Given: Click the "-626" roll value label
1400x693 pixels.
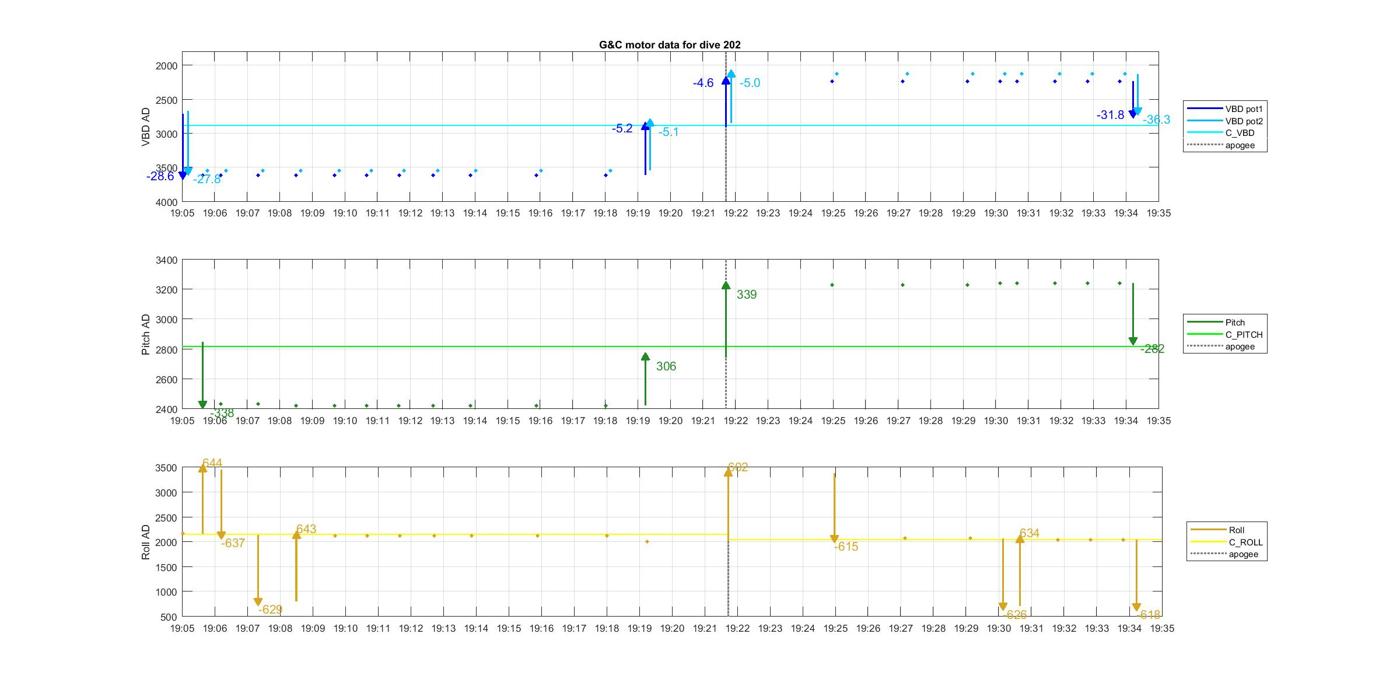Looking at the screenshot, I should coord(1015,614).
